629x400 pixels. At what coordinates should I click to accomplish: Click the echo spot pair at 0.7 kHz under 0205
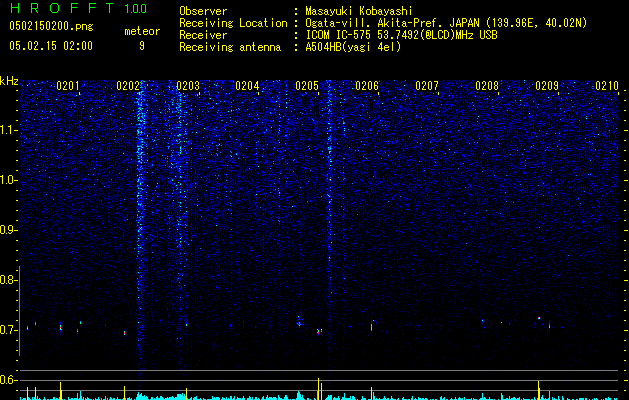(x=319, y=331)
